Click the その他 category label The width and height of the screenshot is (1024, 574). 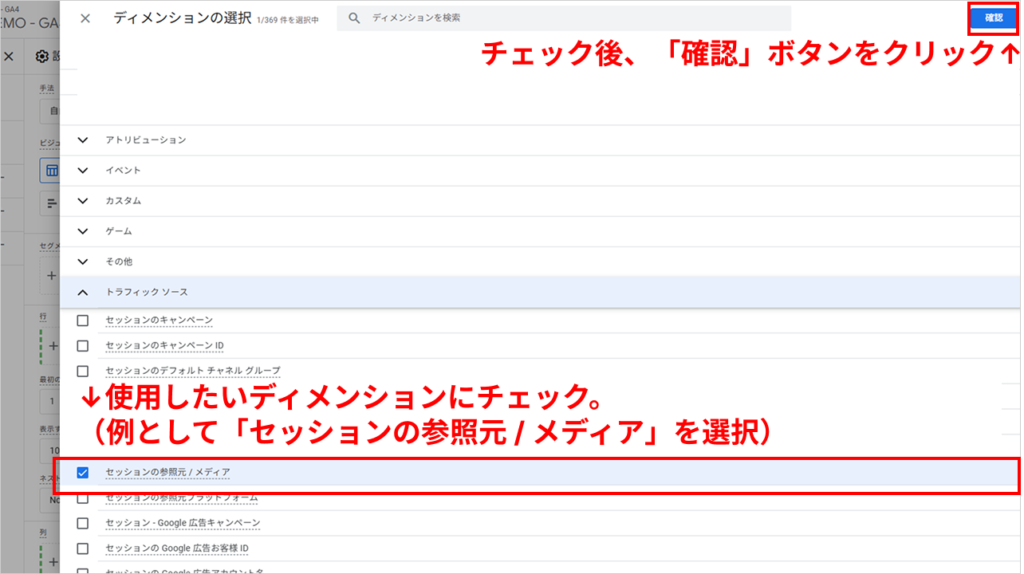pos(119,261)
